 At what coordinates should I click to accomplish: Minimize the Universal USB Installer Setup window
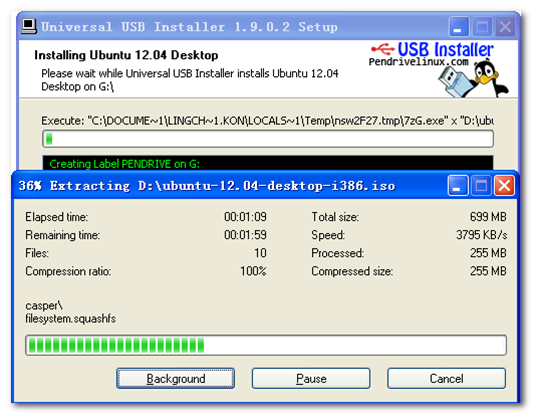tap(459, 27)
